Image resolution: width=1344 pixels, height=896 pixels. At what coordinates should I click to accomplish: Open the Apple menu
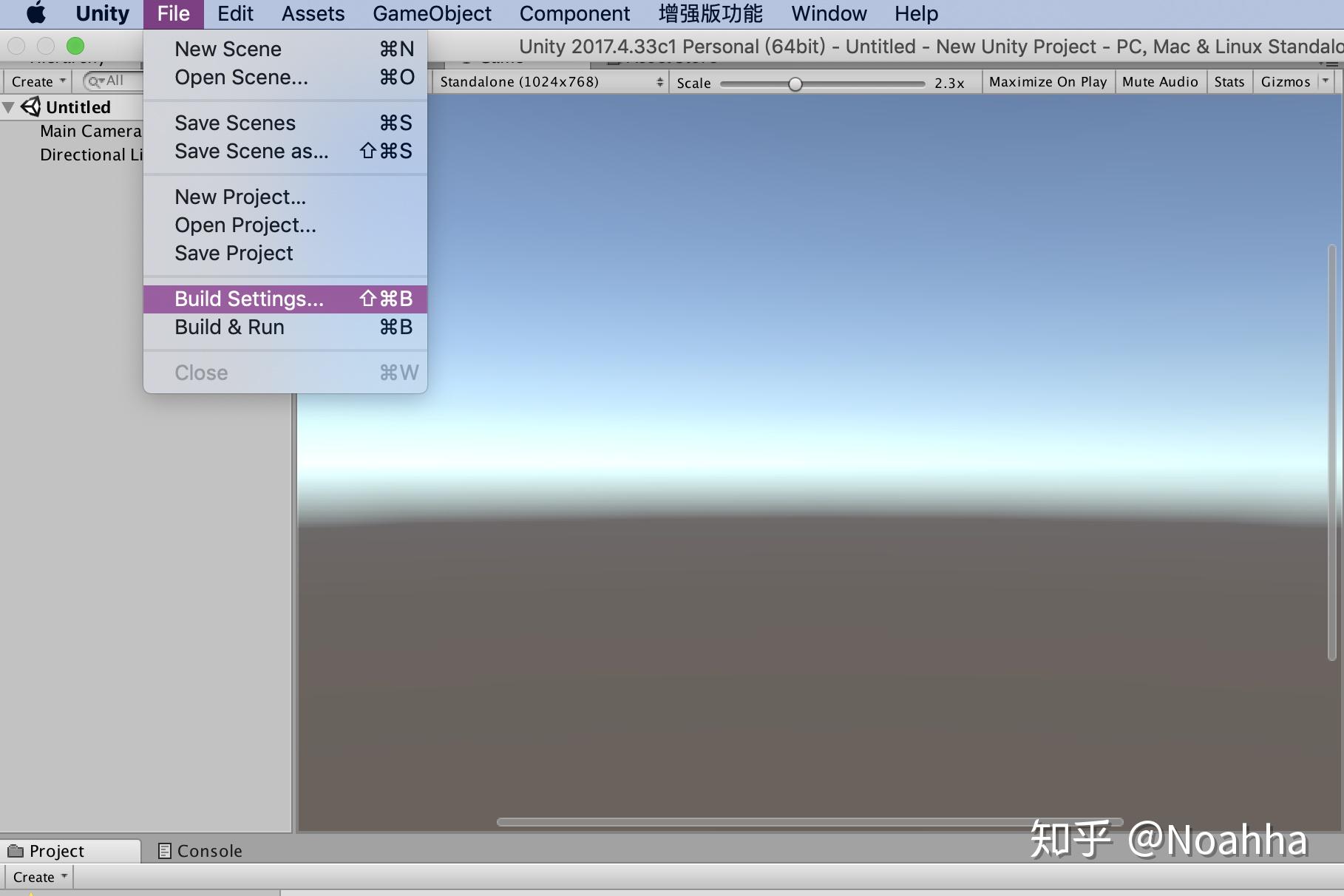35,13
